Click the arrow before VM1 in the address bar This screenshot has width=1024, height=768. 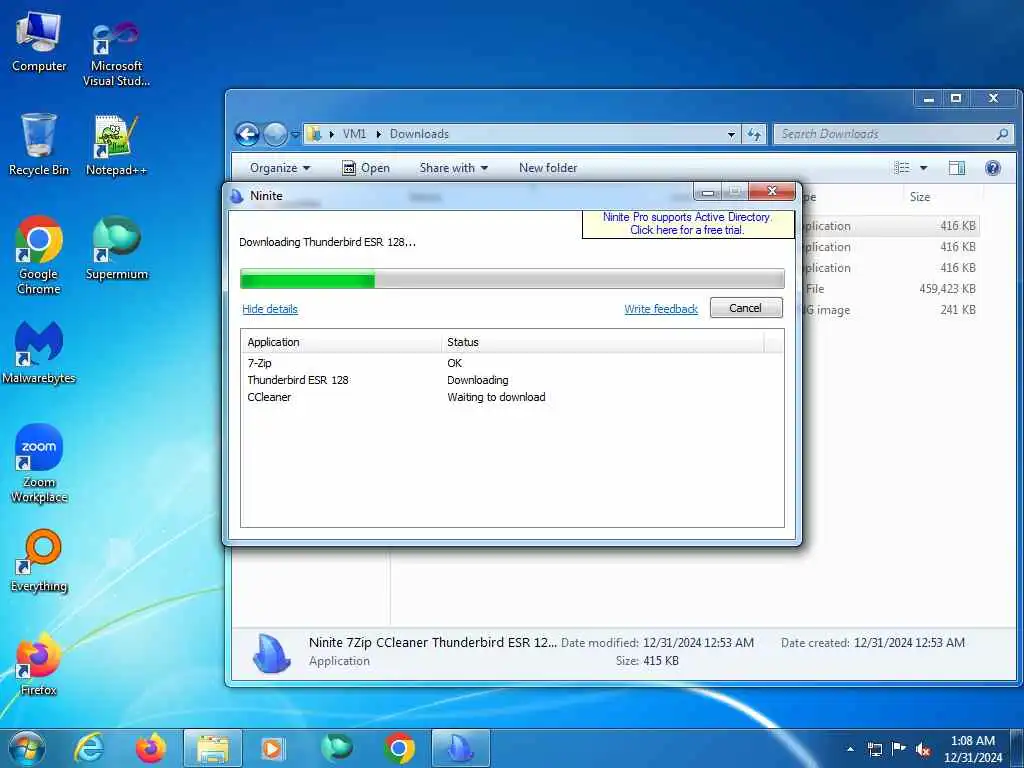[331, 134]
